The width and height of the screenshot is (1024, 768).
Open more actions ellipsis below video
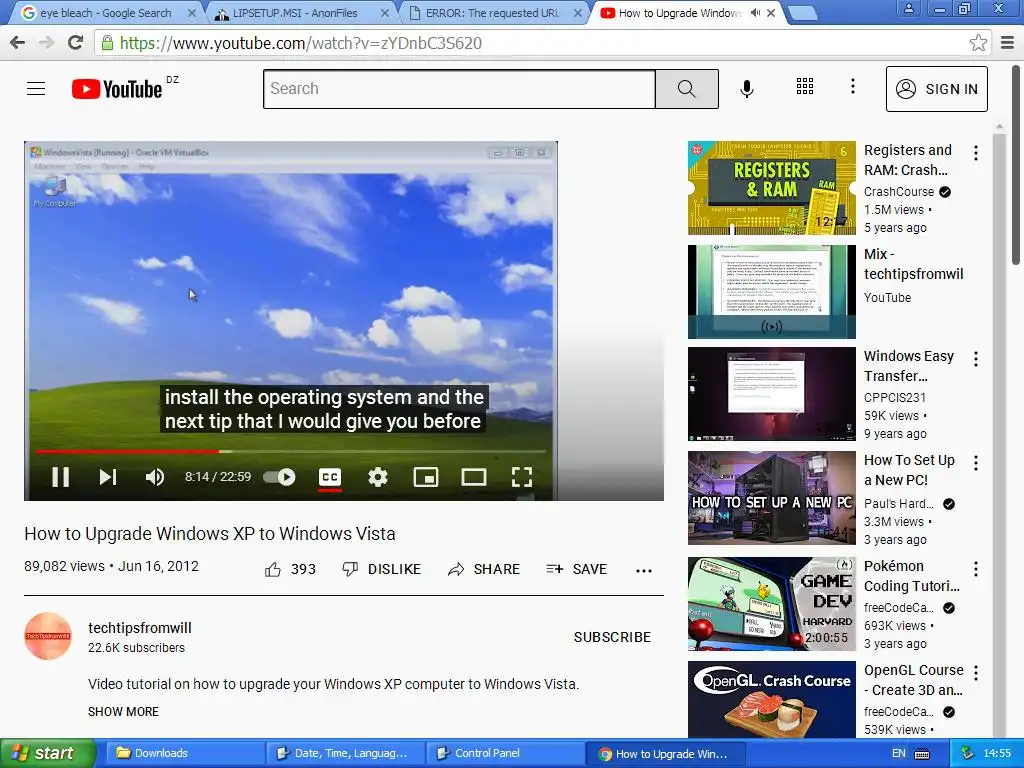point(644,570)
